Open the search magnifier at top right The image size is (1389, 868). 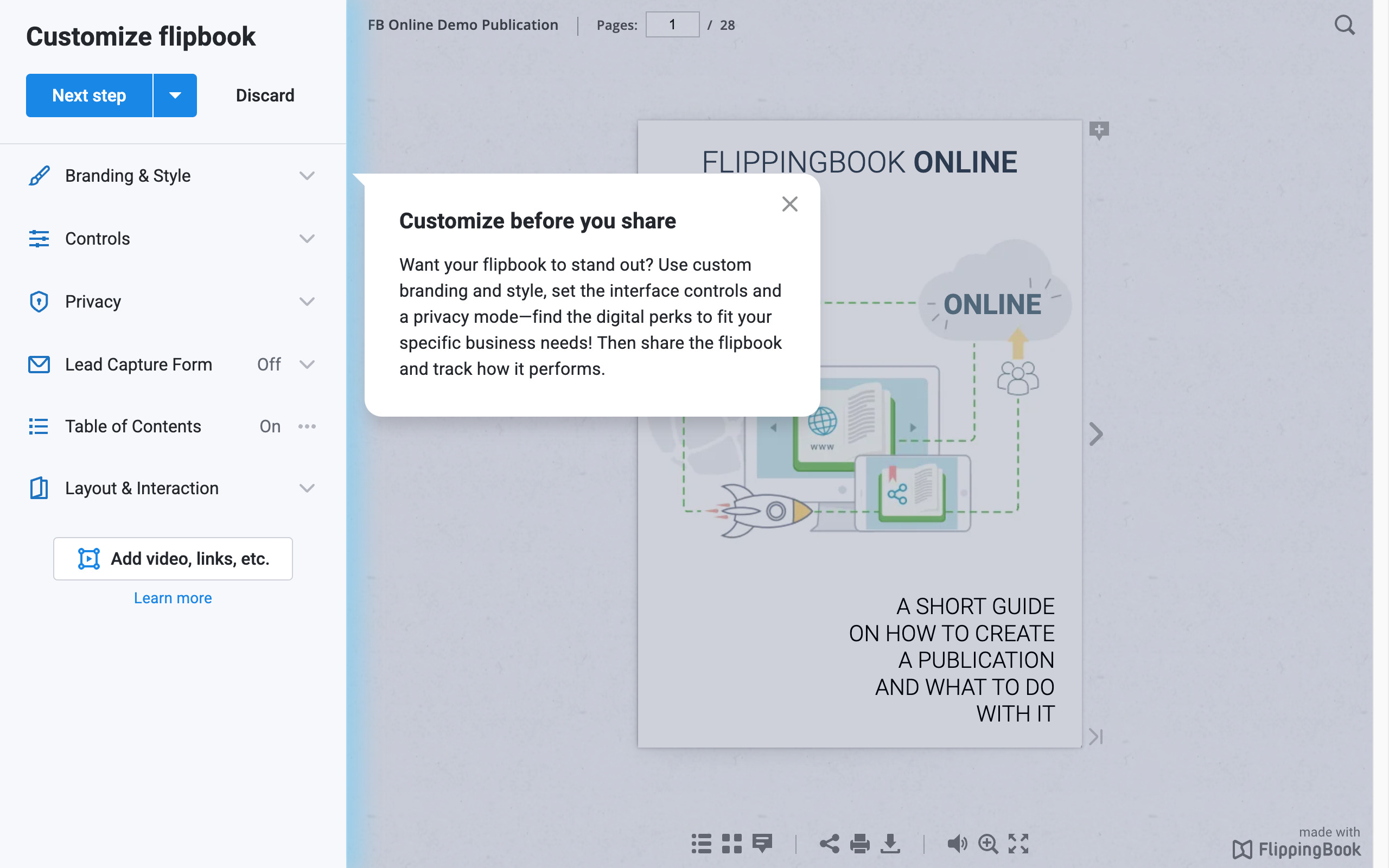pyautogui.click(x=1344, y=25)
